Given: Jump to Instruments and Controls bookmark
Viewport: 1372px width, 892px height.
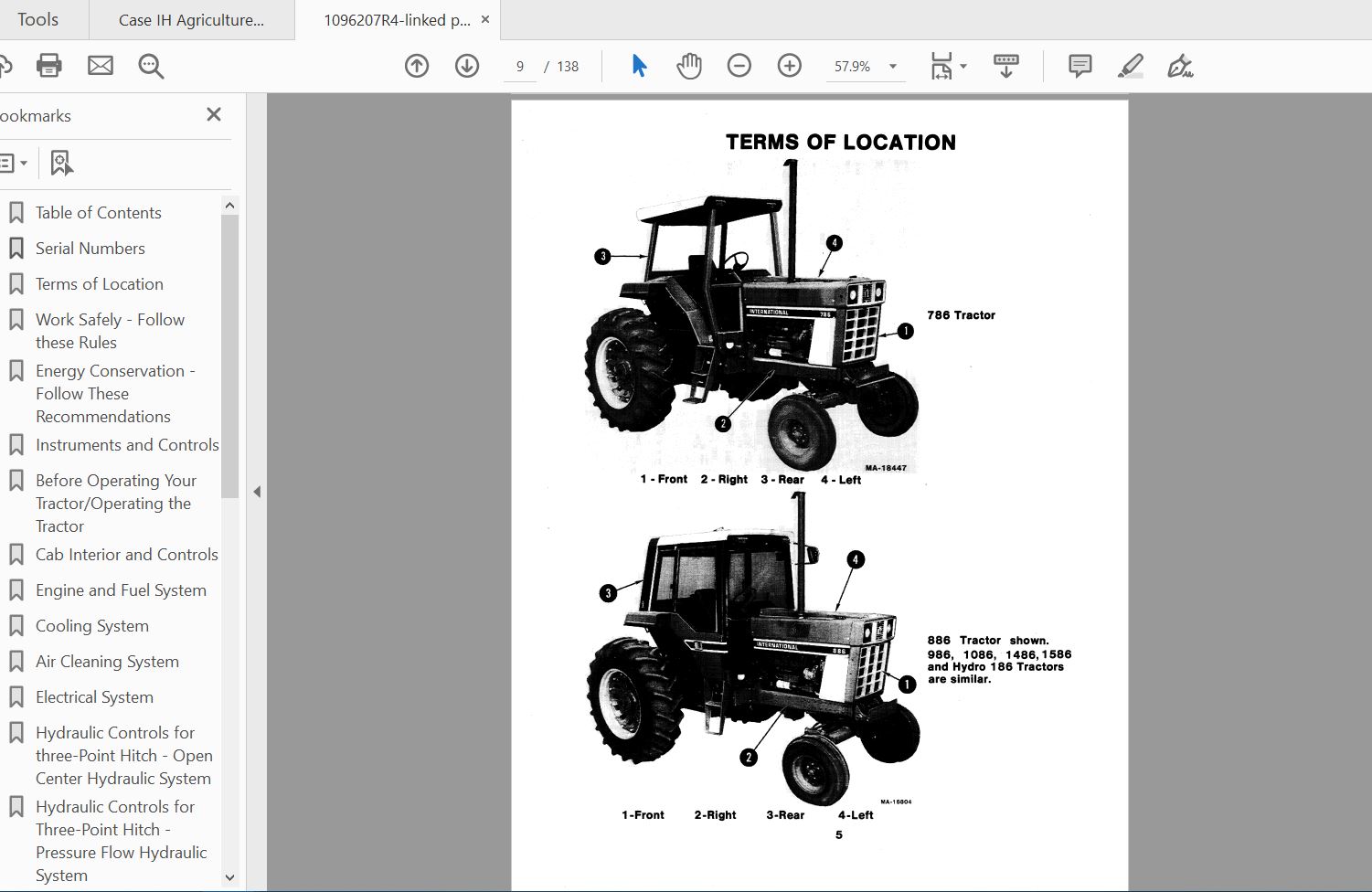Looking at the screenshot, I should (127, 444).
